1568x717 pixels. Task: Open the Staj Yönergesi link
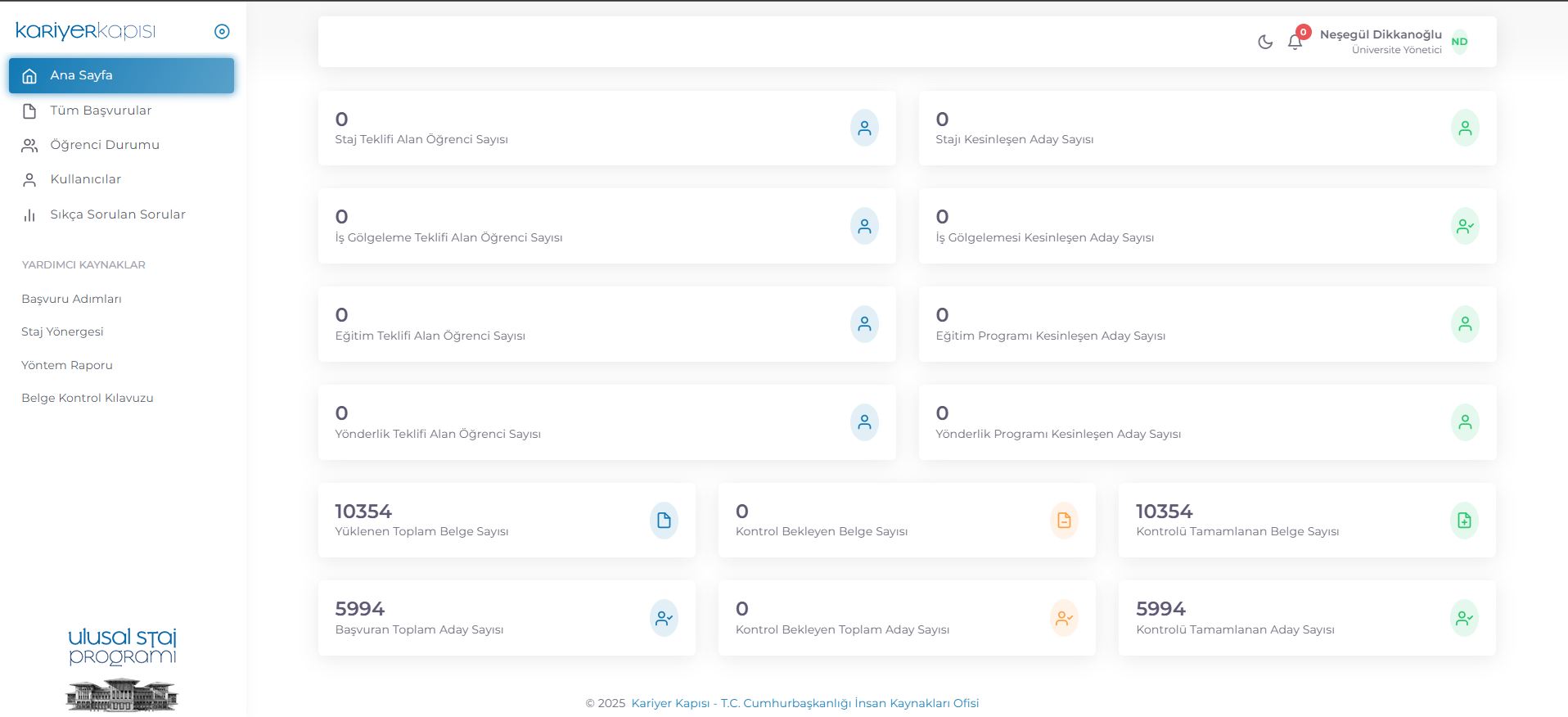pyautogui.click(x=62, y=331)
